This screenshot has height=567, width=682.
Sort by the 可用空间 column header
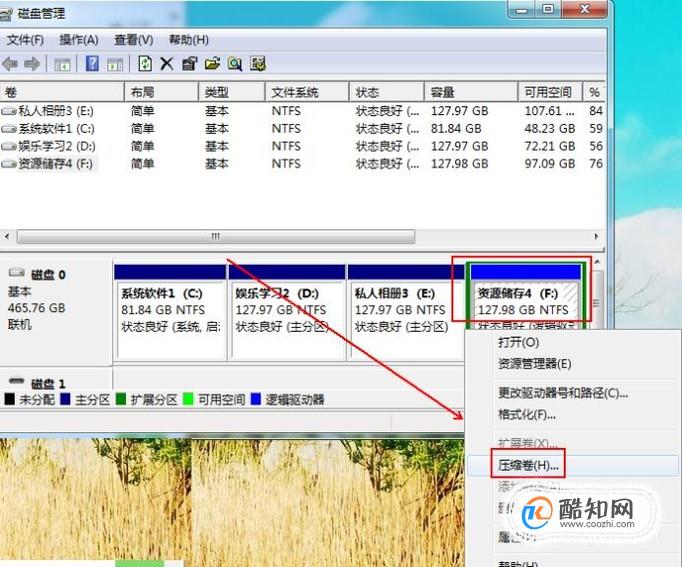[x=550, y=92]
